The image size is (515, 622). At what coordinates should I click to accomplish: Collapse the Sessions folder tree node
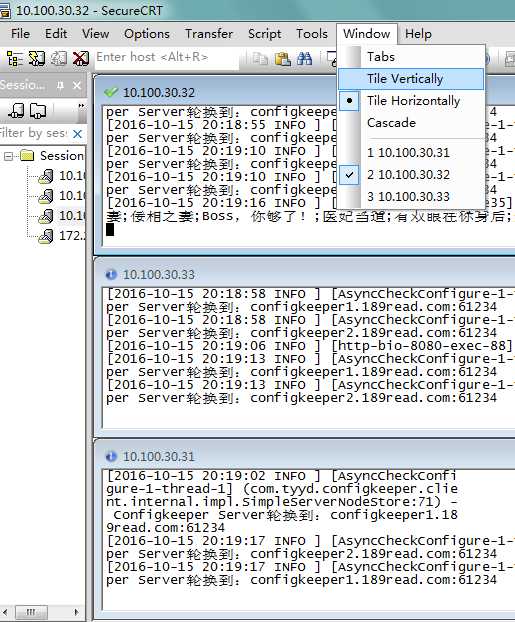click(8, 156)
